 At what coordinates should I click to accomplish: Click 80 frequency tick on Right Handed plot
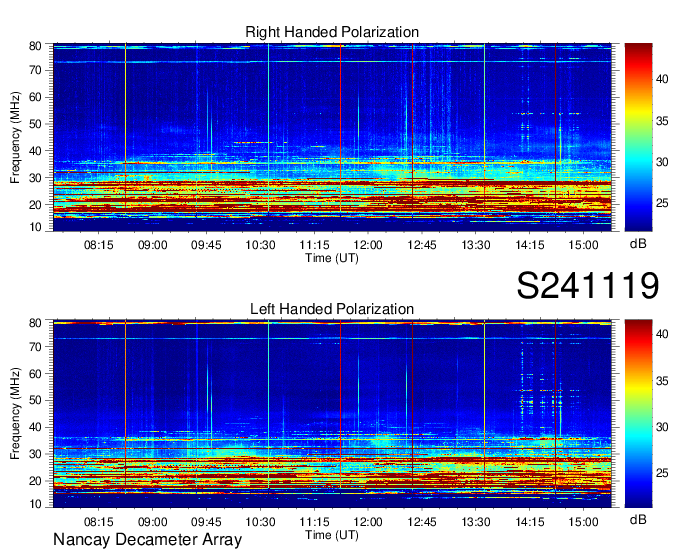pos(35,46)
